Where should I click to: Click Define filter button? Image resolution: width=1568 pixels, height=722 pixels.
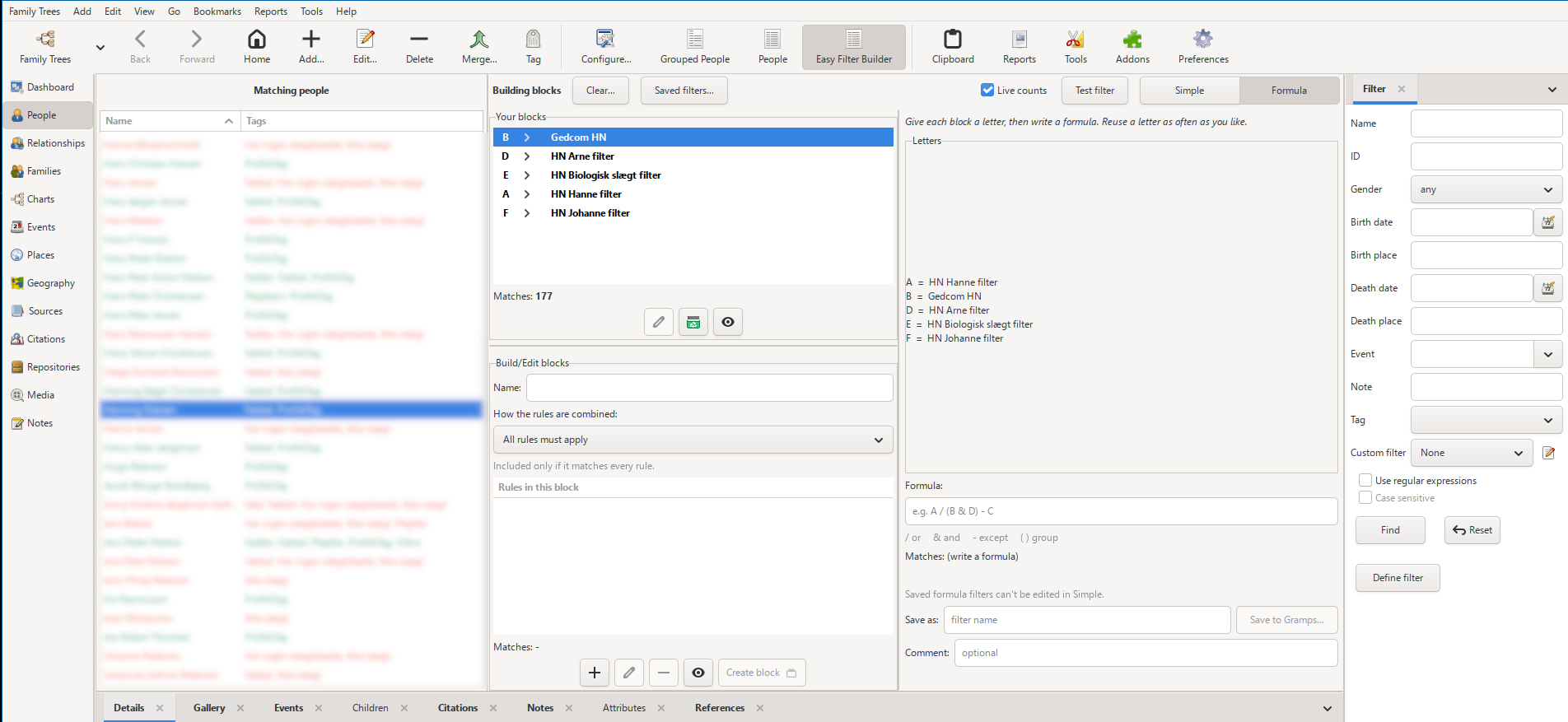pos(1398,578)
